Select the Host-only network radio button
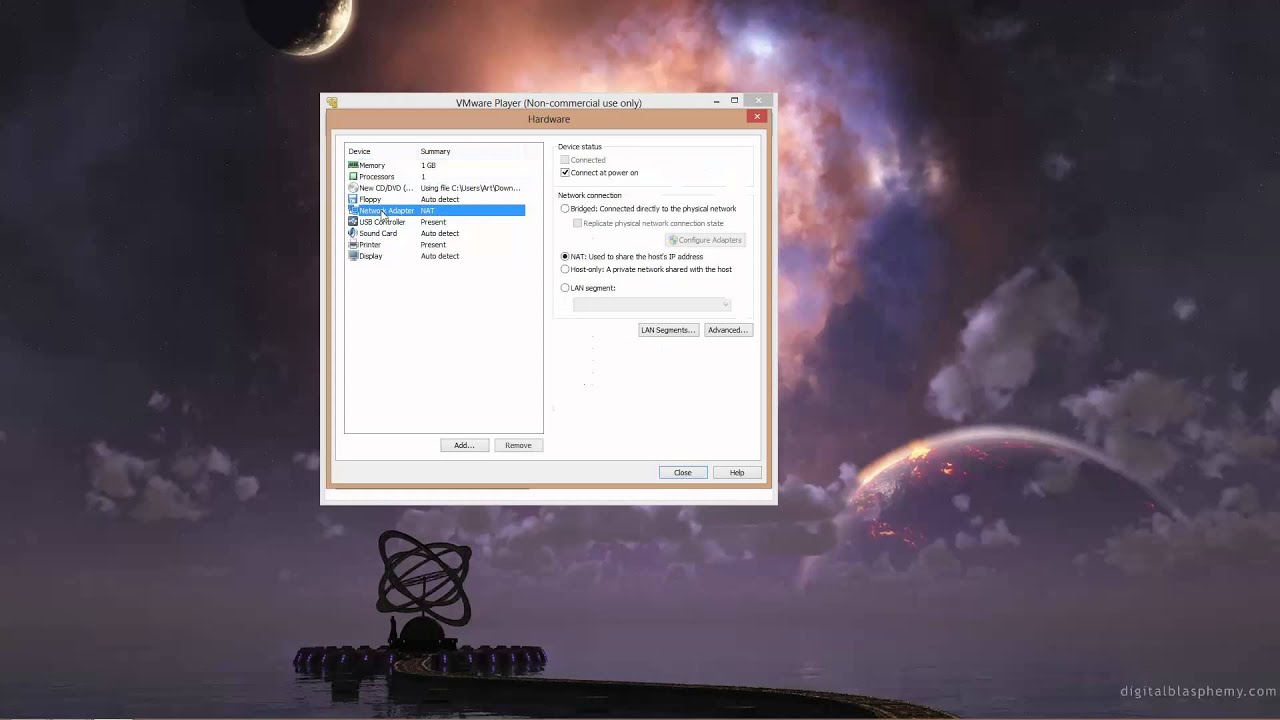 coord(565,269)
